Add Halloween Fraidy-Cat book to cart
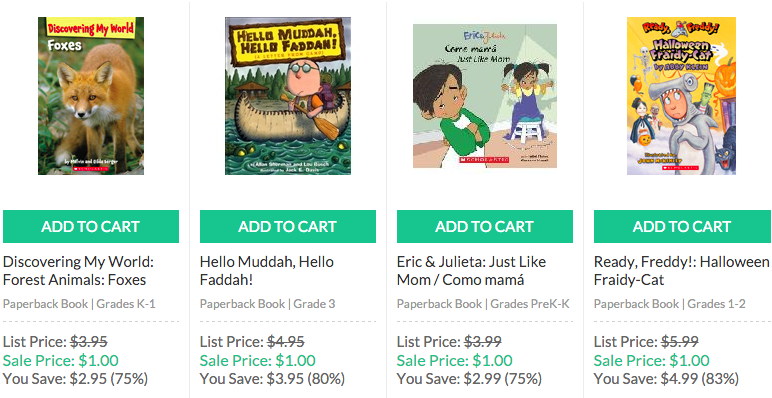Screen dimensions: 772x398 682,227
